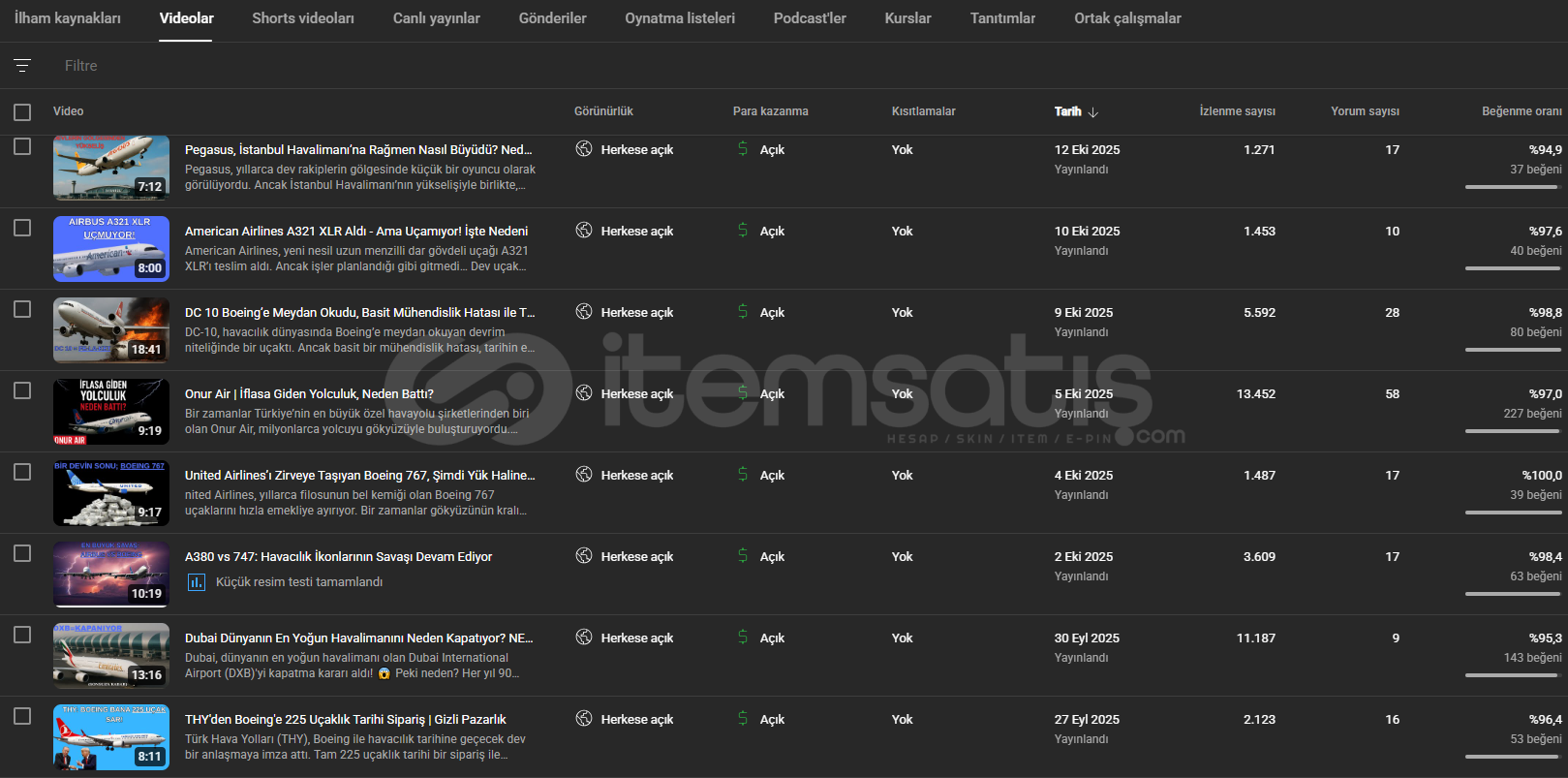Toggle the select-all videos checkbox in header
The image size is (1568, 778).
point(22,112)
